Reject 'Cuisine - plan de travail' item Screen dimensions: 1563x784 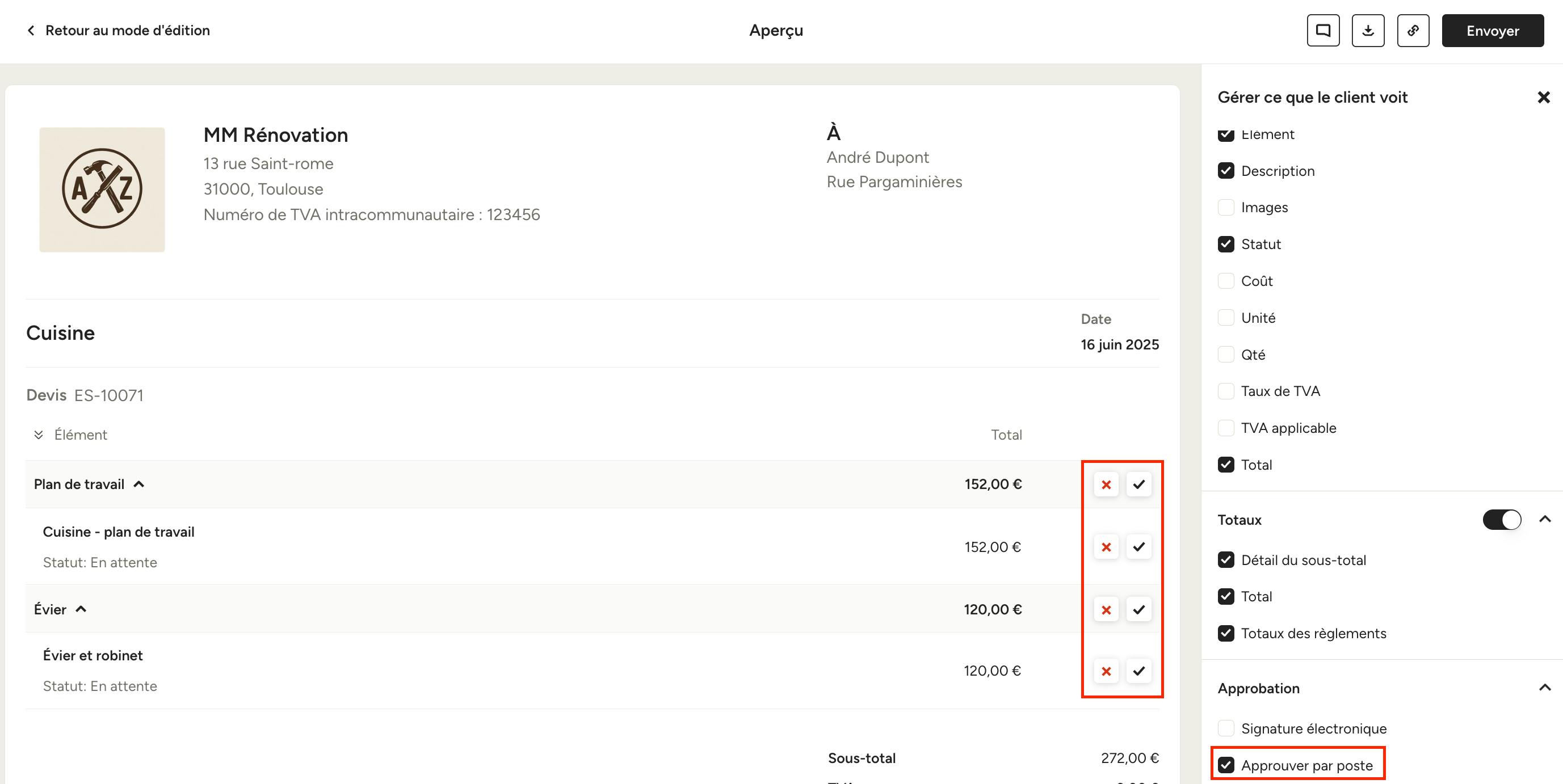coord(1106,547)
